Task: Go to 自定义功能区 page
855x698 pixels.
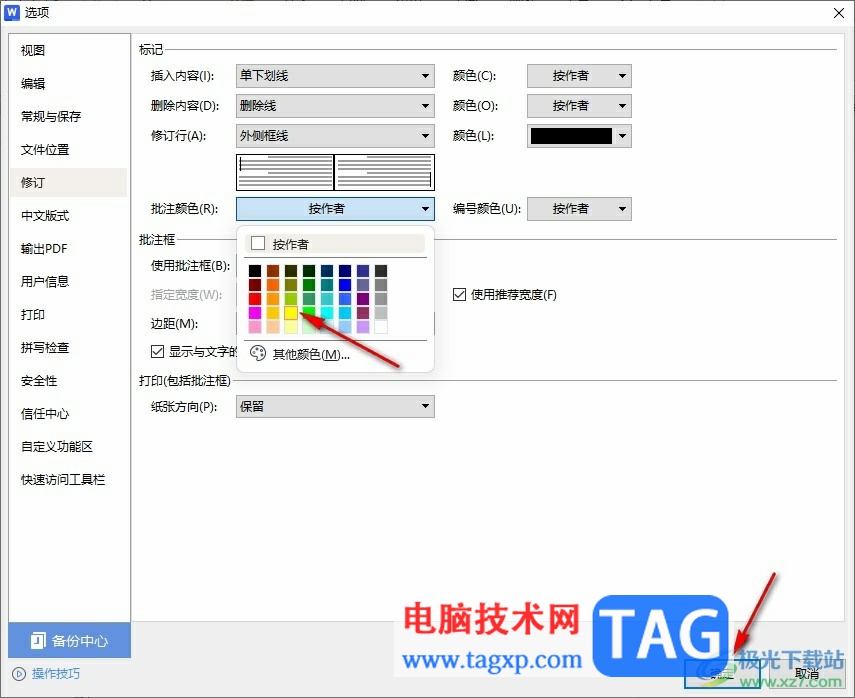Action: 68,447
